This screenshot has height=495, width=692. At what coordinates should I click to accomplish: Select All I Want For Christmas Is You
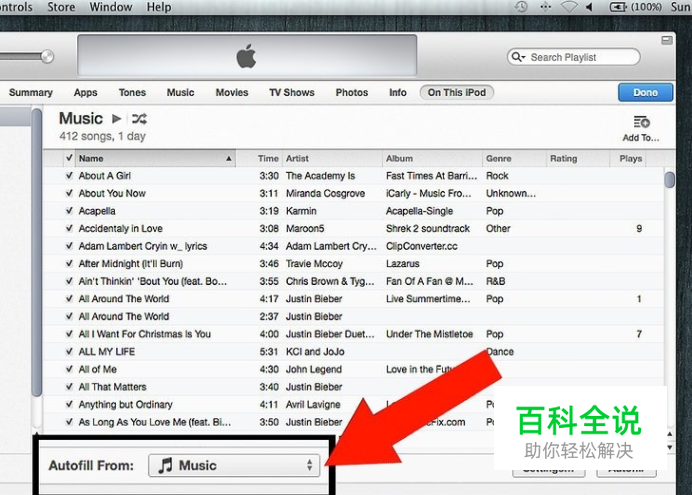pyautogui.click(x=144, y=334)
